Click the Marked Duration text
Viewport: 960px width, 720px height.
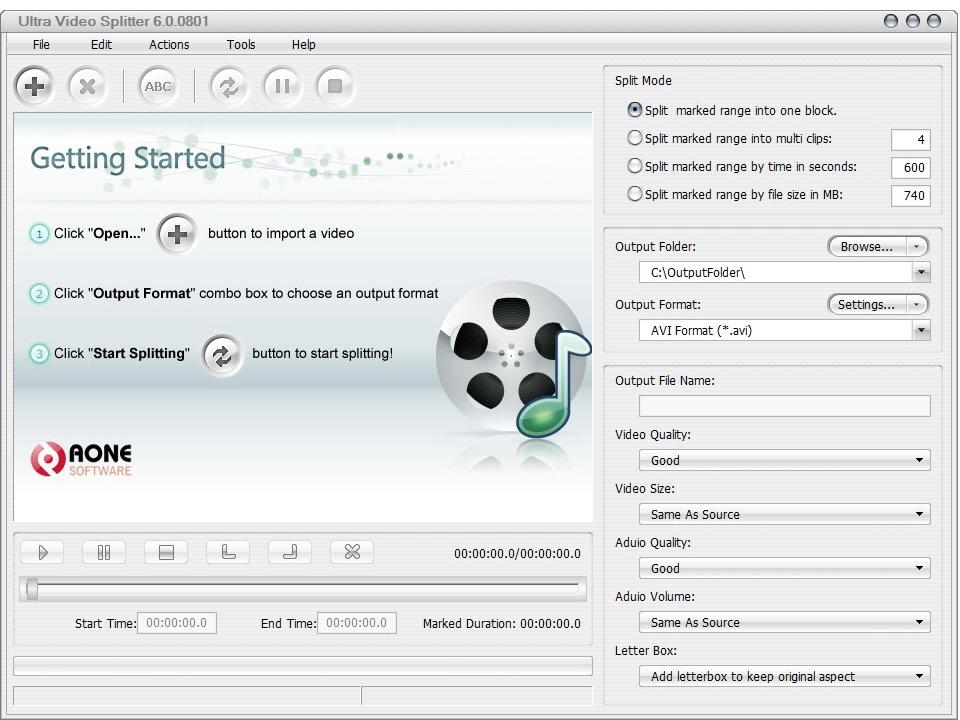tap(501, 623)
